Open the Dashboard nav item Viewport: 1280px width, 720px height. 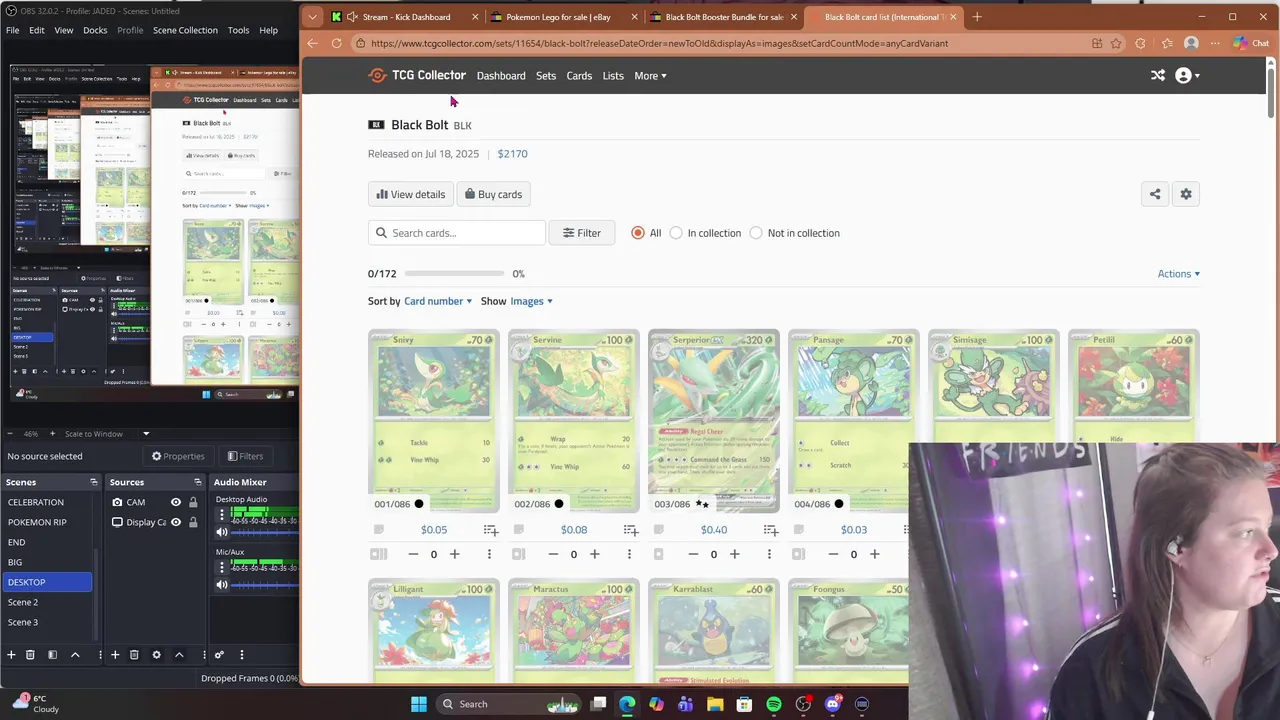pyautogui.click(x=501, y=75)
